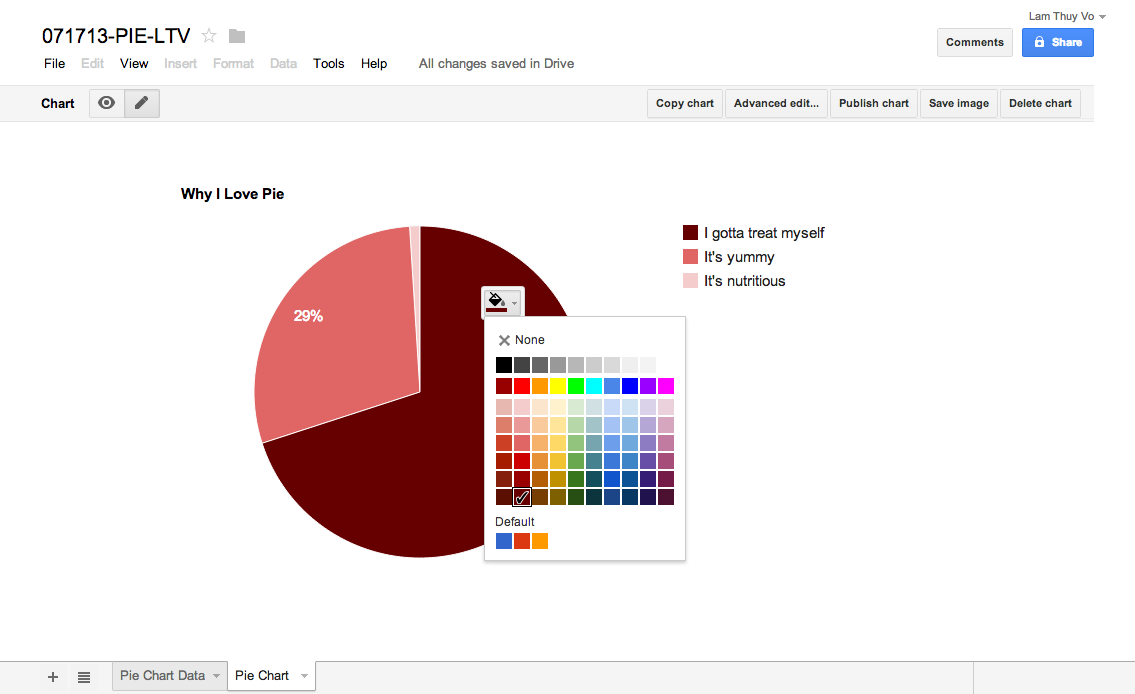Pick the black color swatch
1135x694 pixels.
(504, 365)
